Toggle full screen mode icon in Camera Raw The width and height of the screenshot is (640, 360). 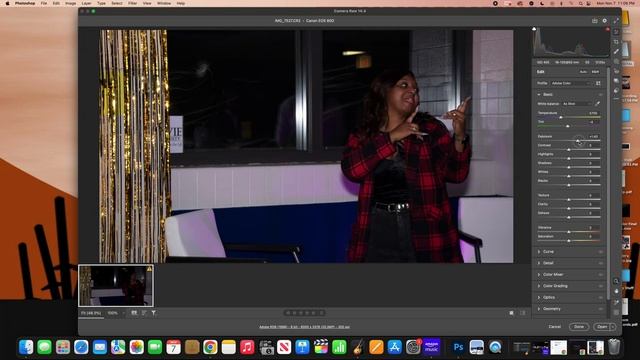[616, 20]
